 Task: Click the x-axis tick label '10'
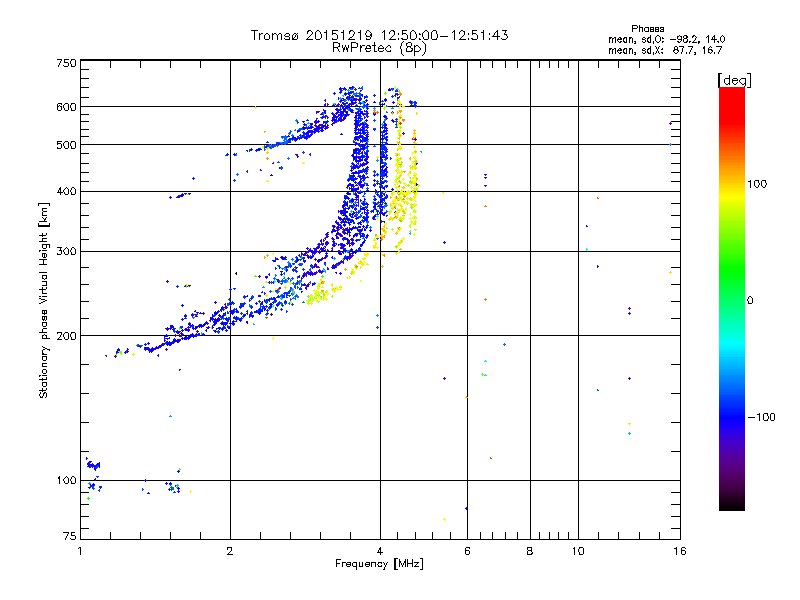coord(578,551)
